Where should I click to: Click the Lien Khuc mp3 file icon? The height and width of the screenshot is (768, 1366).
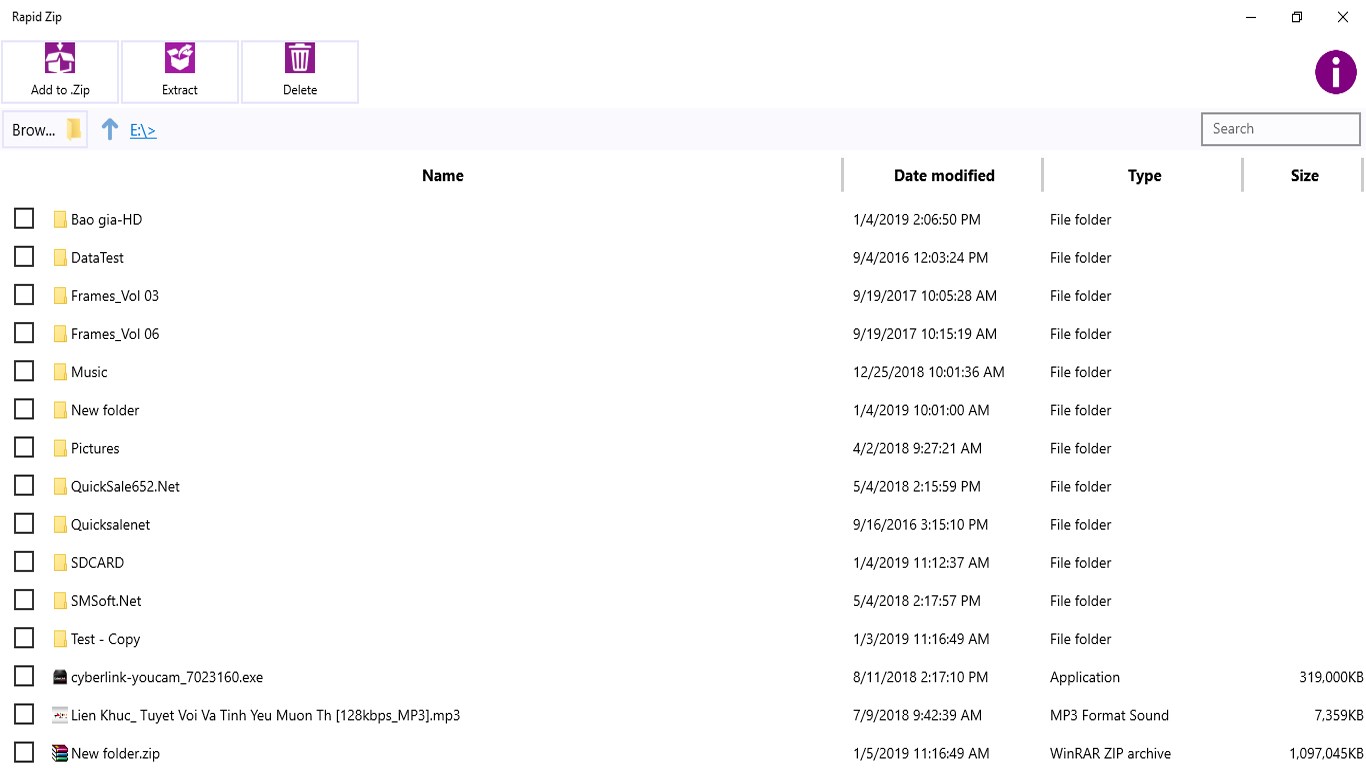(60, 715)
